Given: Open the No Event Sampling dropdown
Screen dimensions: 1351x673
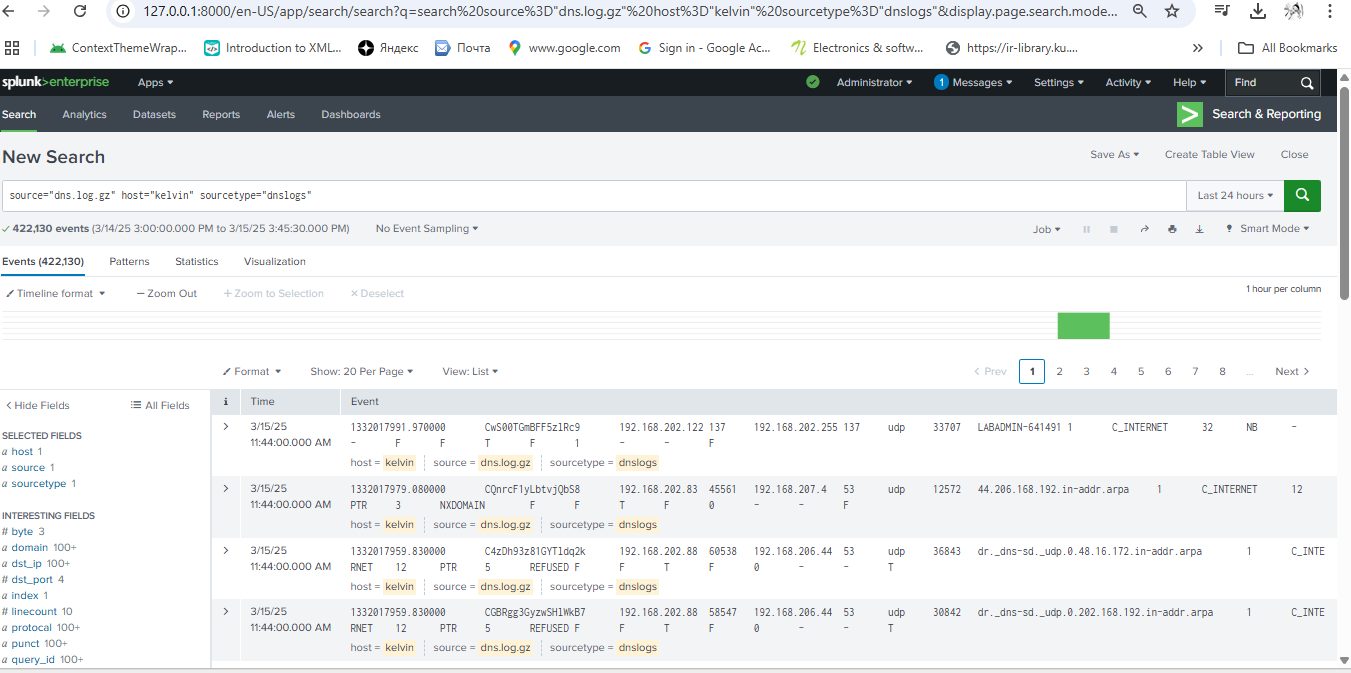Looking at the screenshot, I should (427, 229).
